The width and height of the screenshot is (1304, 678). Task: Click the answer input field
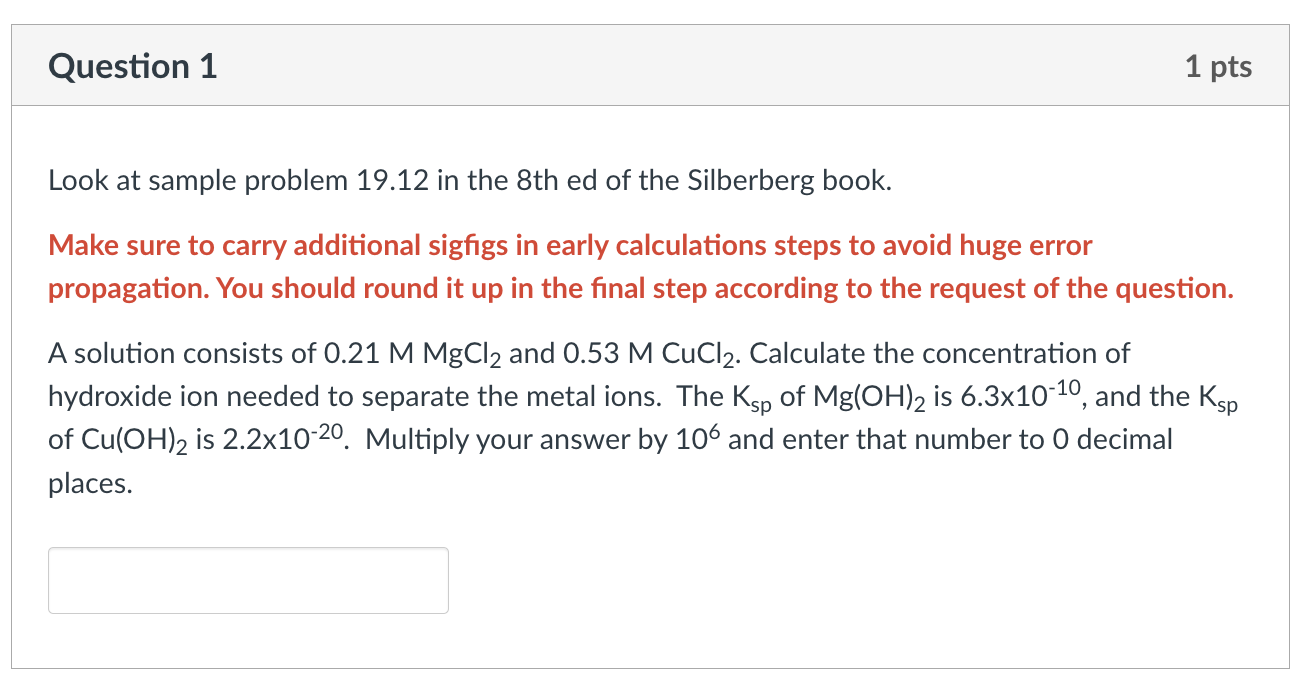click(x=247, y=580)
